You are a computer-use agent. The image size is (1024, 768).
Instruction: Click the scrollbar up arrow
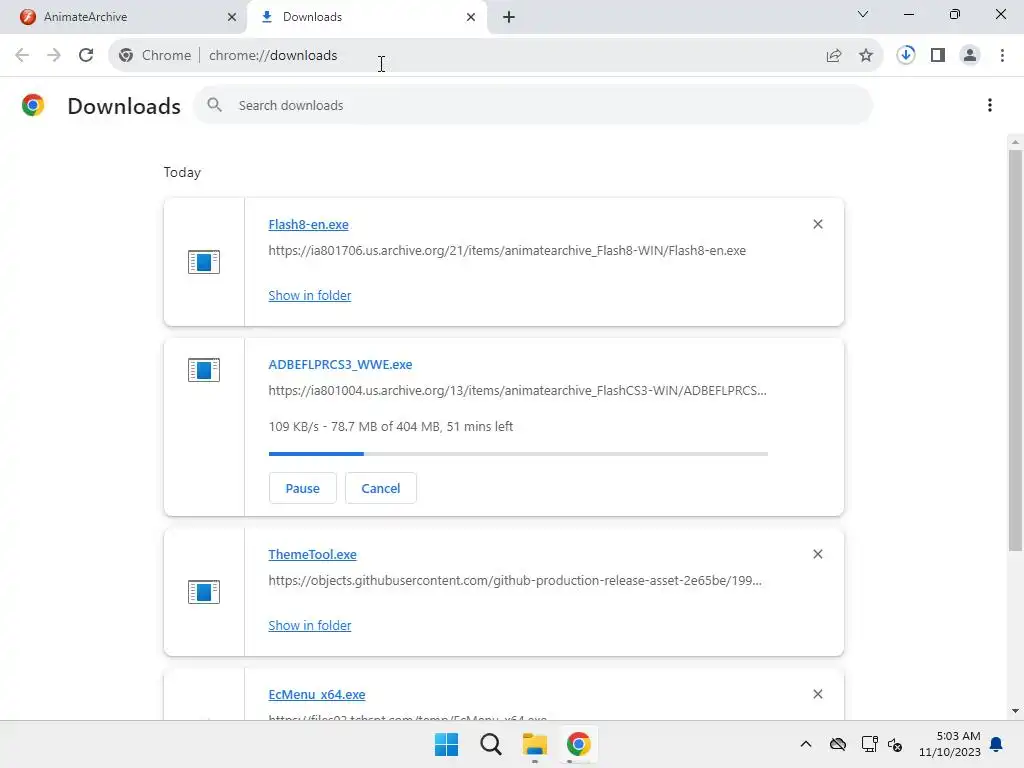1015,142
